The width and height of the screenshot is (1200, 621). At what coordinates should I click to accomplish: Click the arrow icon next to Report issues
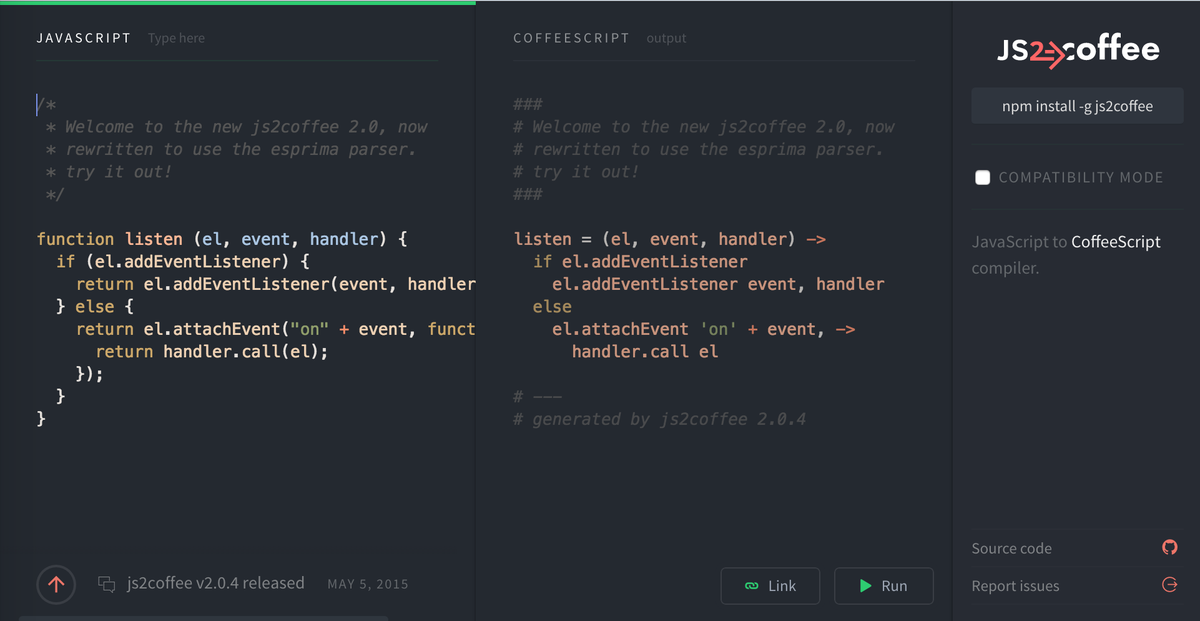[1169, 585]
